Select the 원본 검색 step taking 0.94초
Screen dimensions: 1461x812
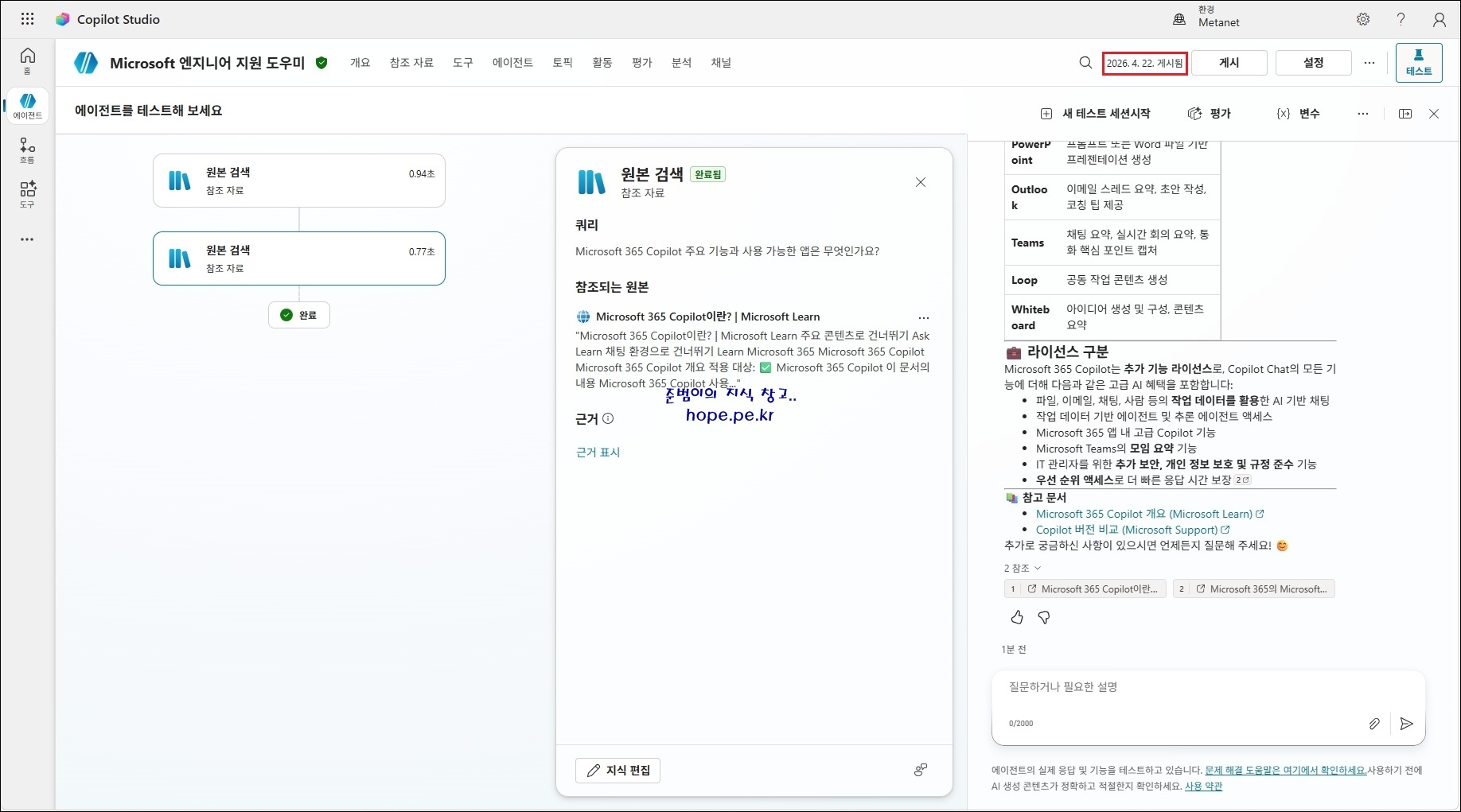pyautogui.click(x=299, y=181)
